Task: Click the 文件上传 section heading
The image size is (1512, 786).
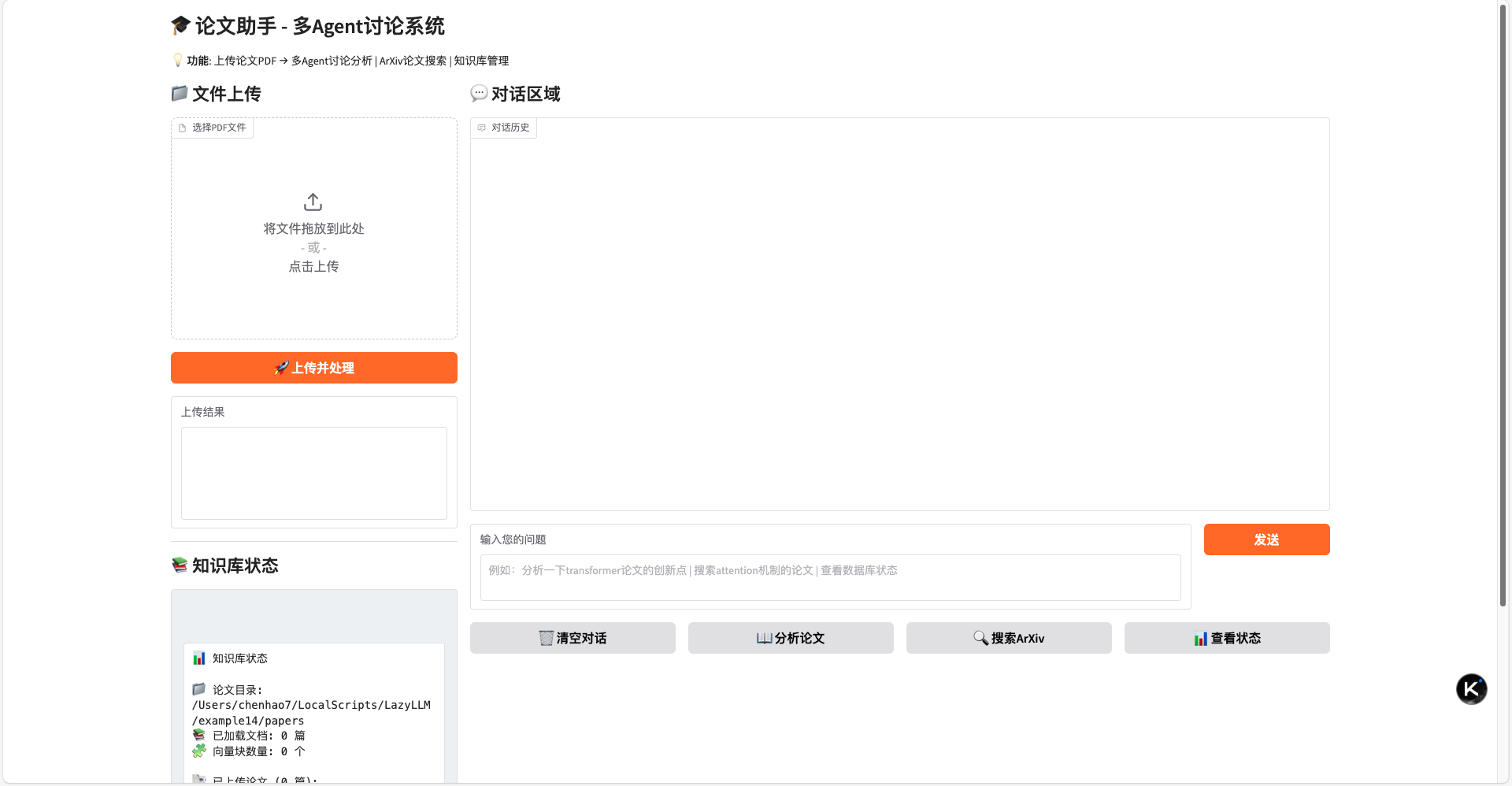Action: (217, 94)
